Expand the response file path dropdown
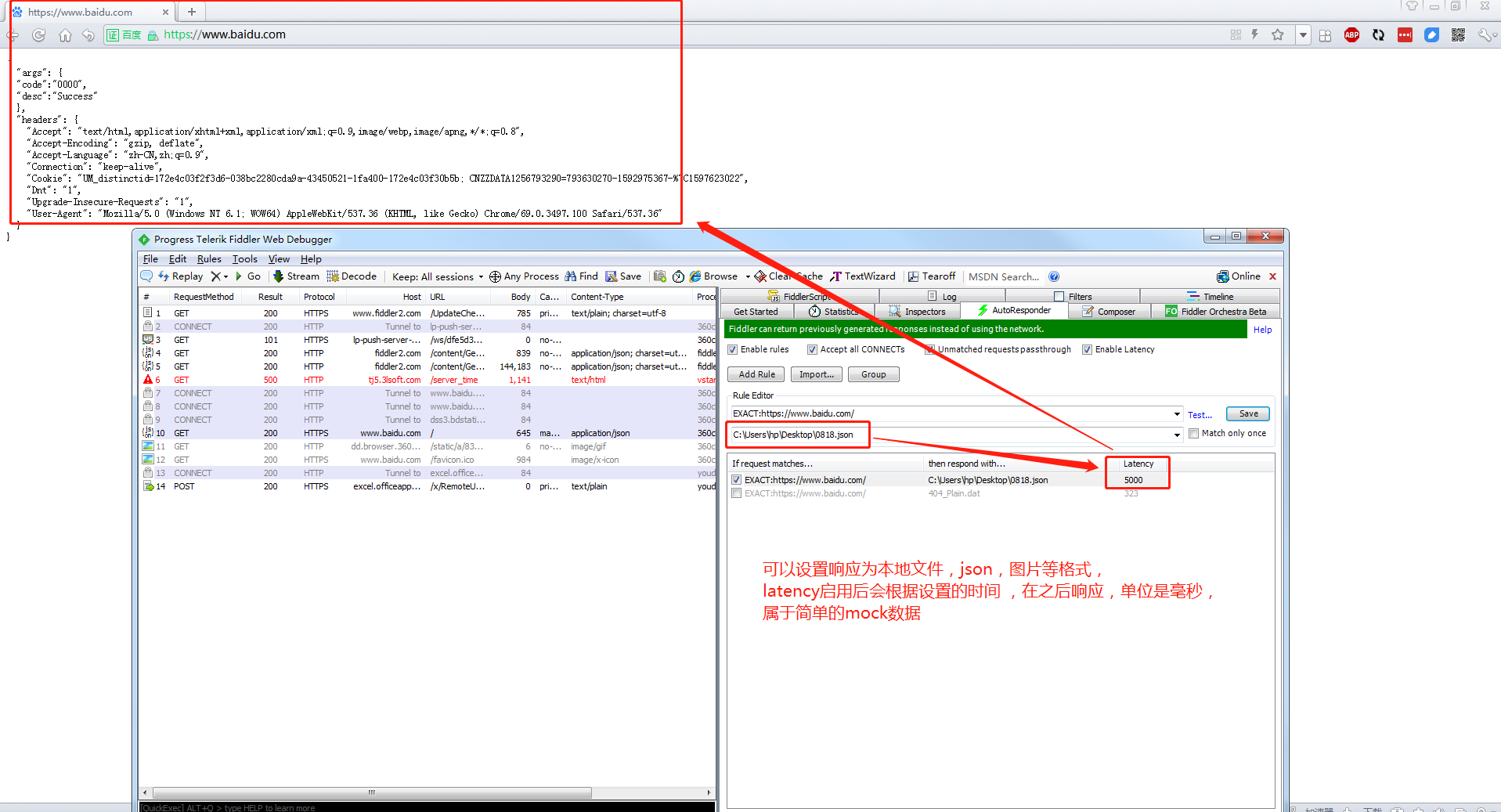 pyautogui.click(x=1177, y=435)
